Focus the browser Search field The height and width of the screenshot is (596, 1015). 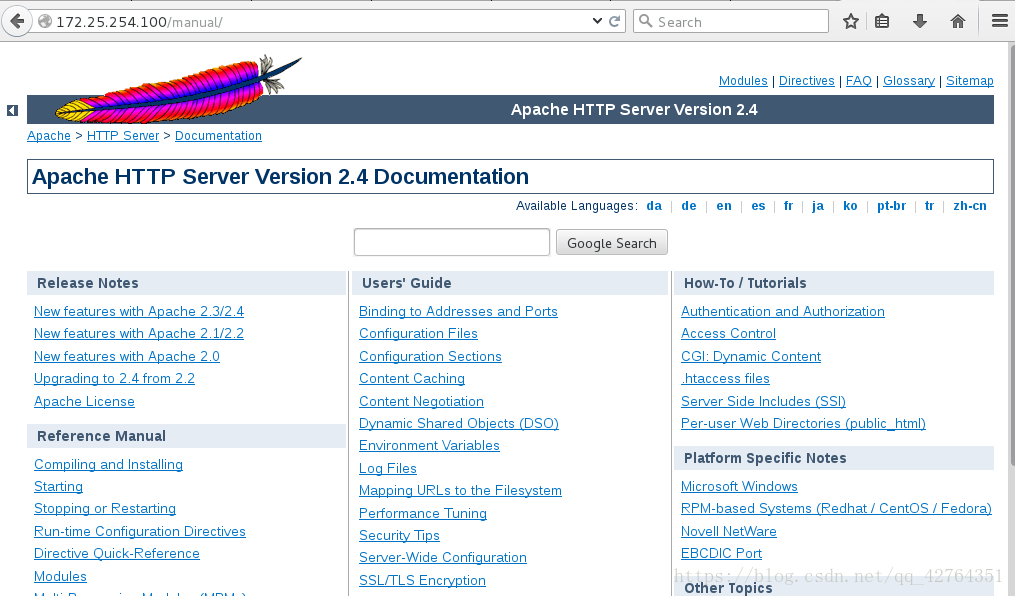point(731,21)
